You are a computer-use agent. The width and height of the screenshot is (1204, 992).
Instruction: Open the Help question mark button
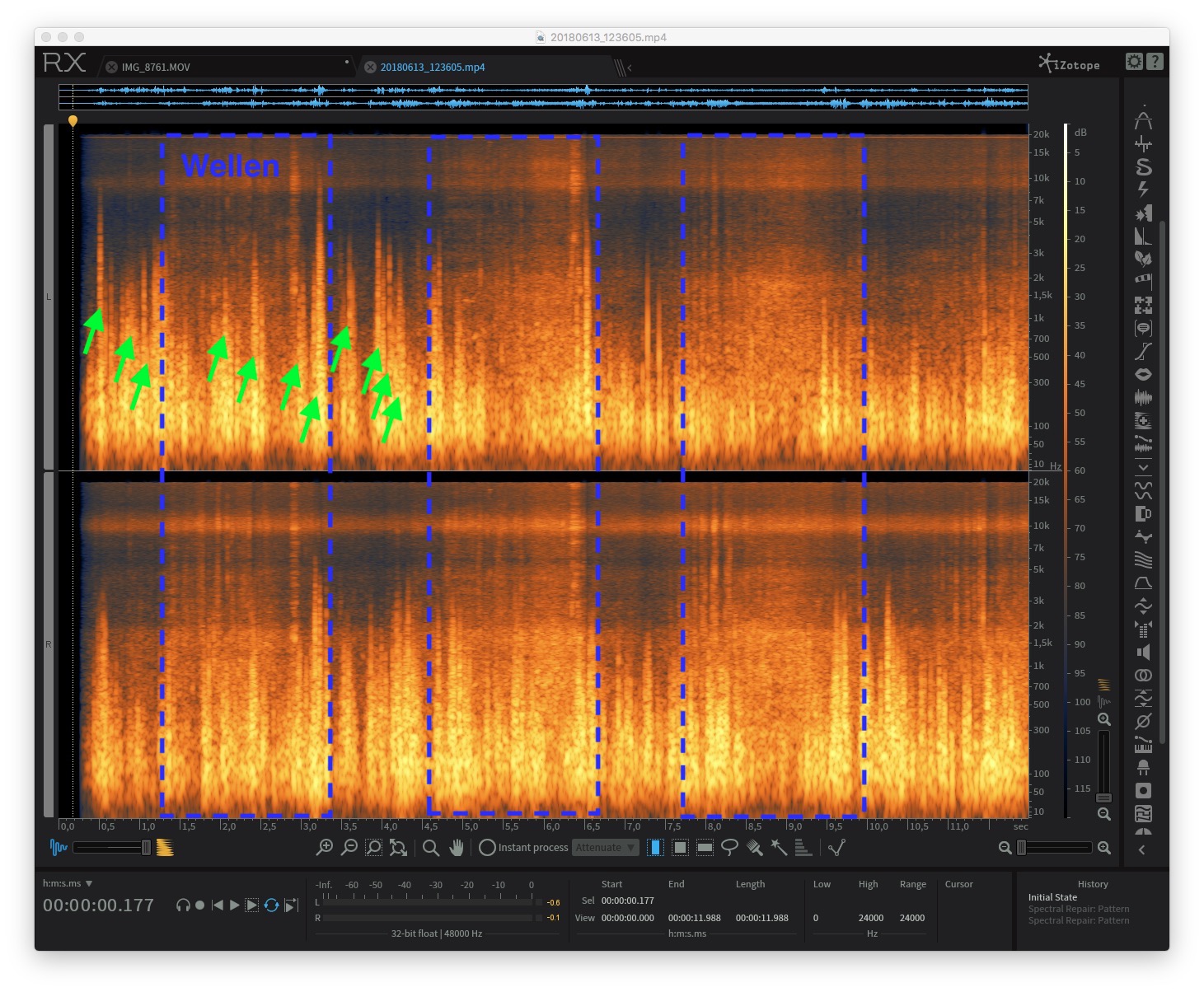[x=1155, y=62]
